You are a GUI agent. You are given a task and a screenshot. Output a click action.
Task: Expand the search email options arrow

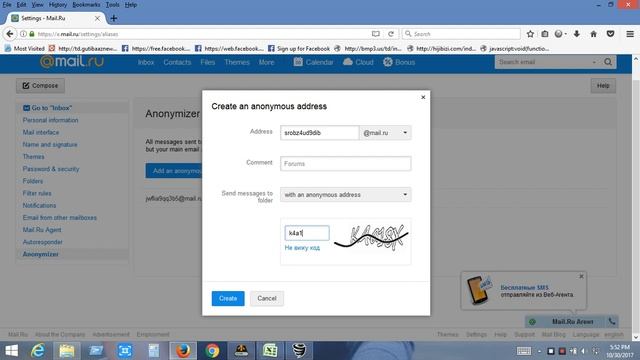(594, 62)
